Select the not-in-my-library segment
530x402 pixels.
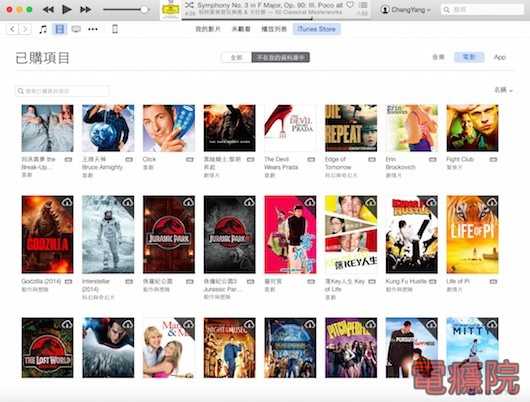[x=281, y=57]
